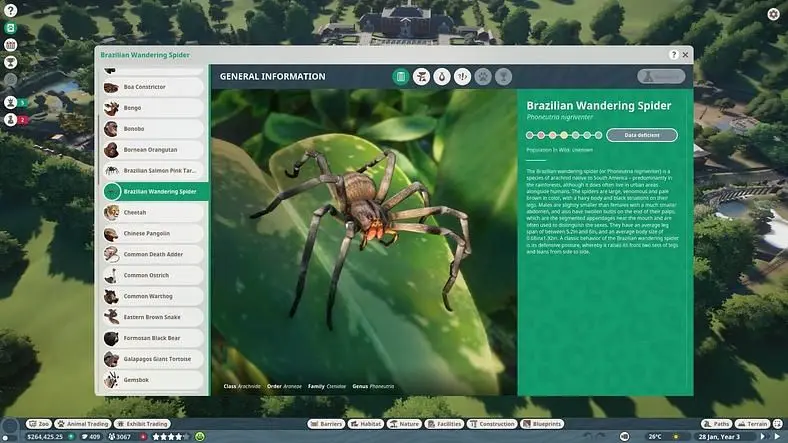Open the Facilities build menu
788x443 pixels.
444,424
